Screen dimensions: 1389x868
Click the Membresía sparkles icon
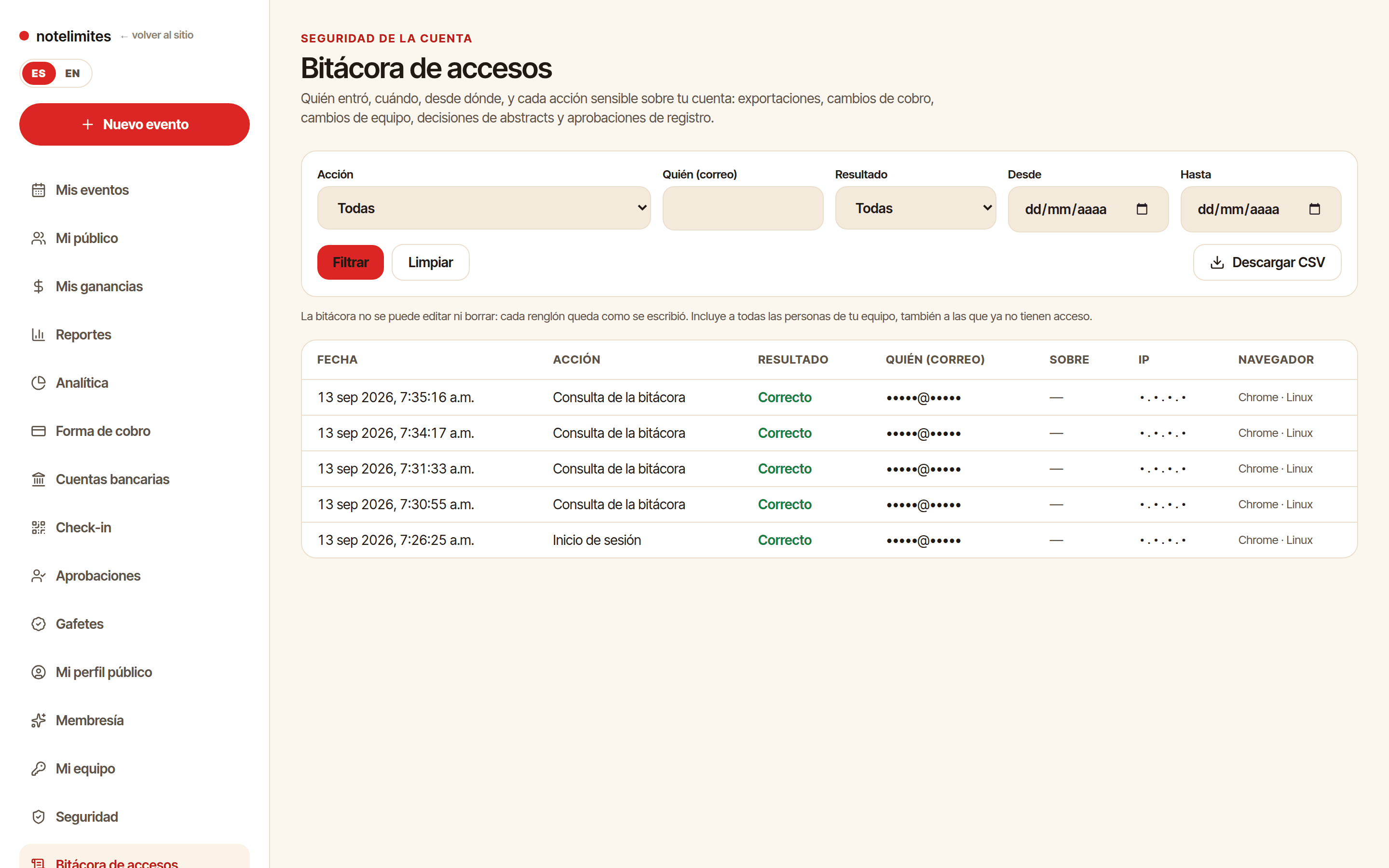tap(39, 720)
